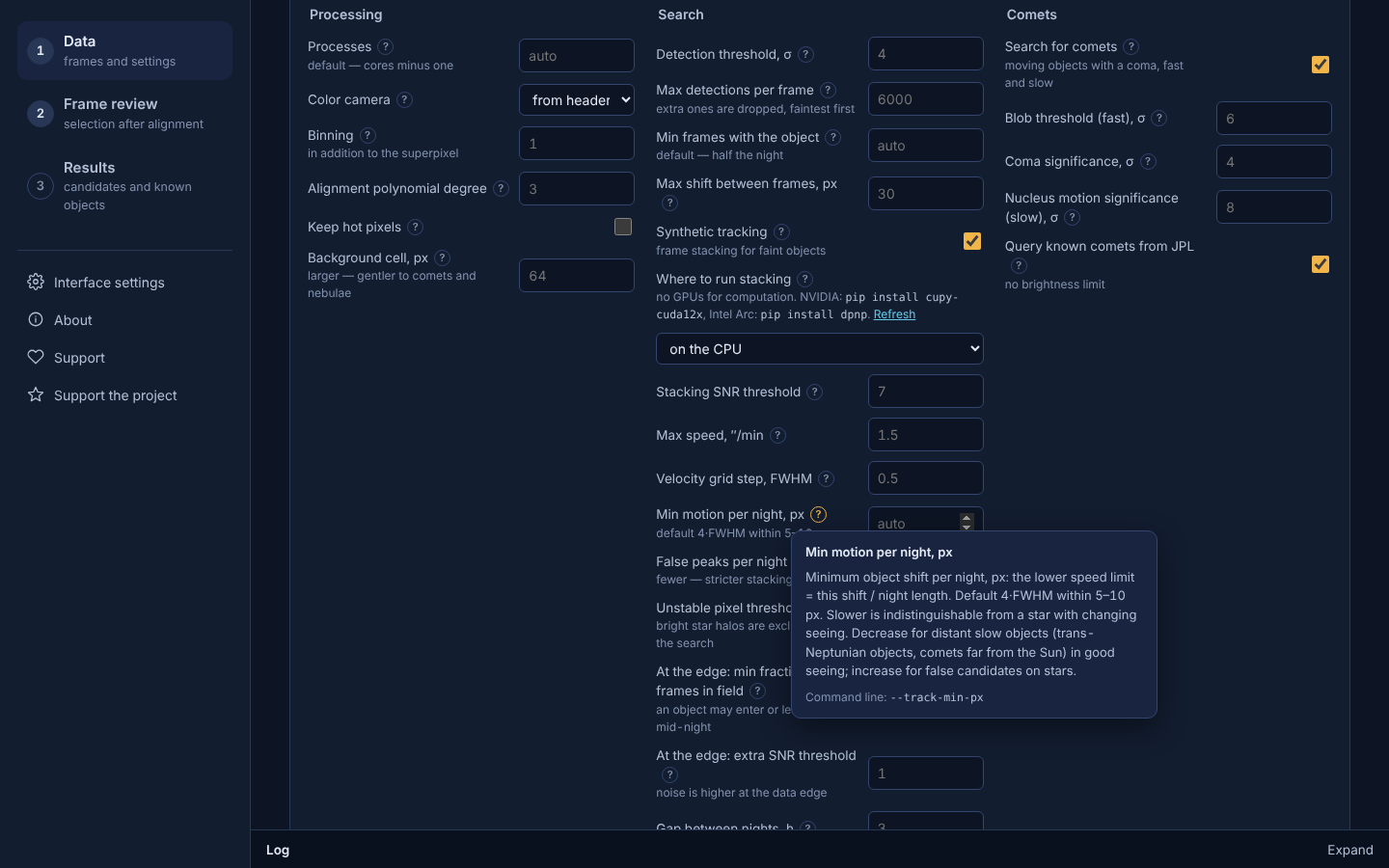Click Velocity grid step field
The image size is (1389, 868).
coord(926,477)
